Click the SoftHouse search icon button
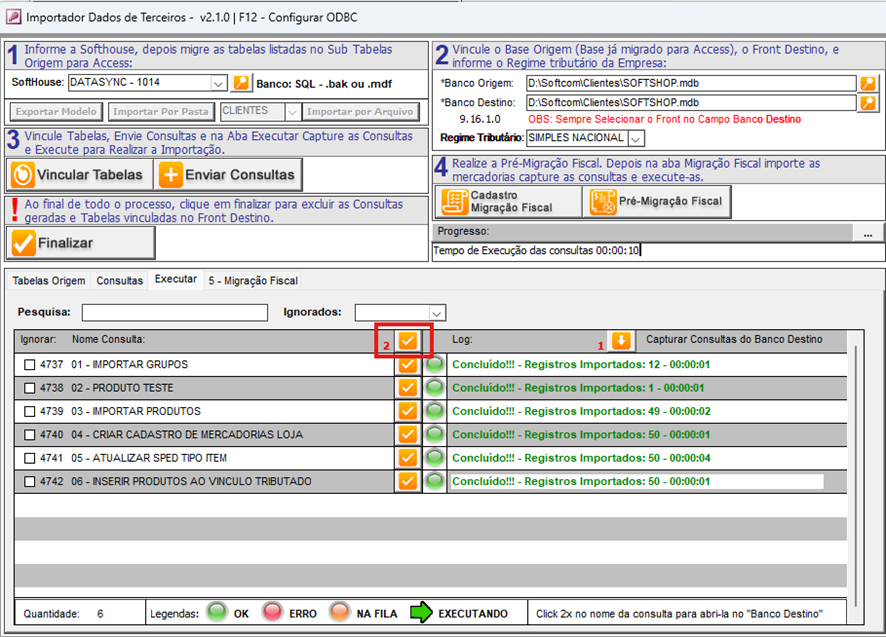The height and width of the screenshot is (637, 886). pyautogui.click(x=241, y=83)
